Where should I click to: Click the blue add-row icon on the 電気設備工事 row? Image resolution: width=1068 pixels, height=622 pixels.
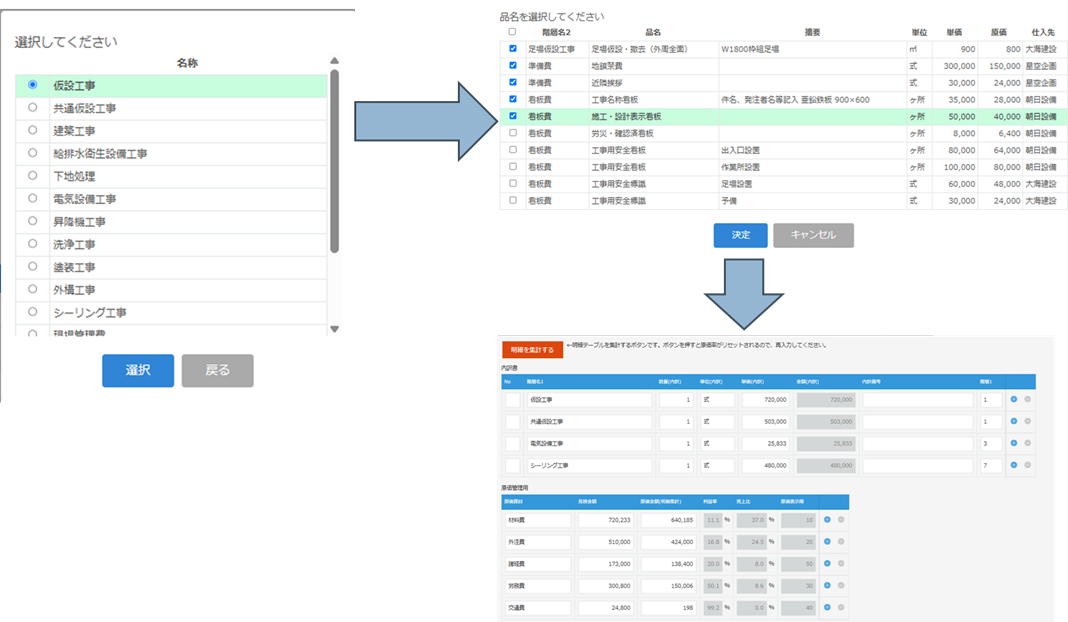(x=1013, y=443)
